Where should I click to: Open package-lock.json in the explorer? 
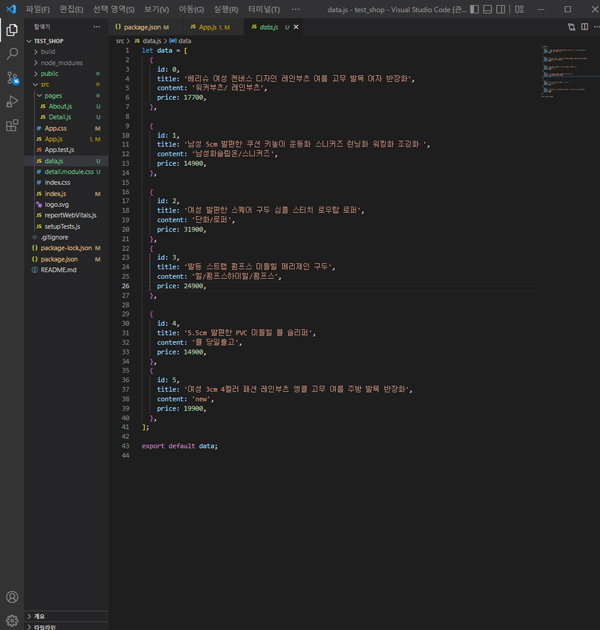(66, 248)
